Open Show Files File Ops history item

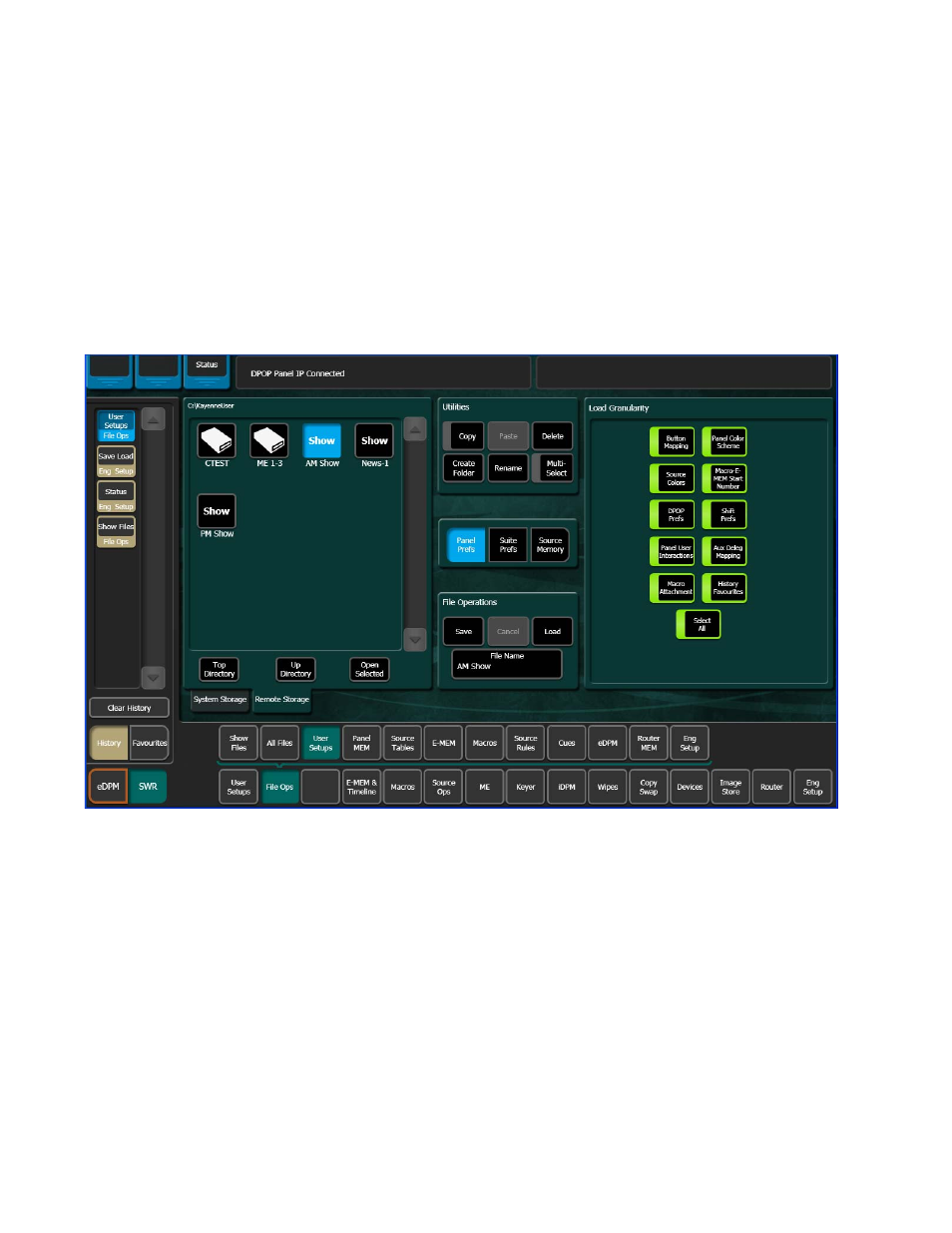116,533
